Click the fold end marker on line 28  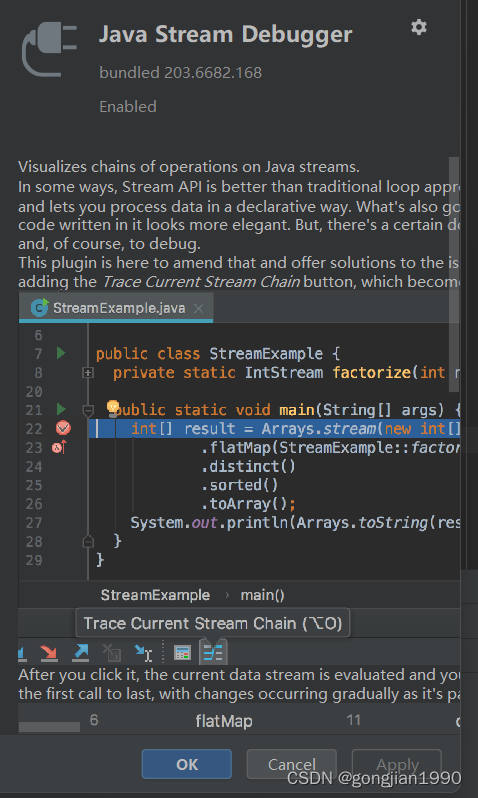(88, 541)
